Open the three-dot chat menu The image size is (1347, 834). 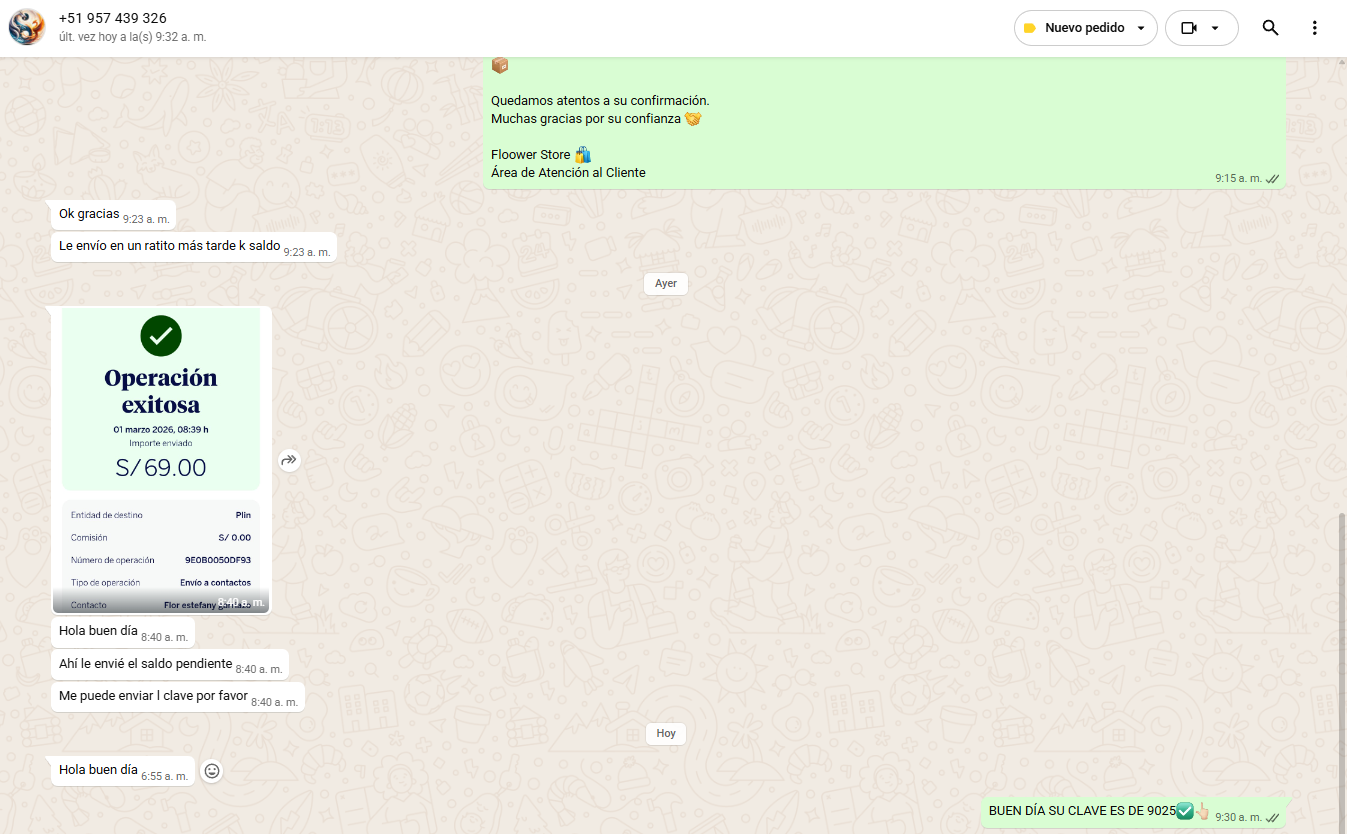point(1314,28)
